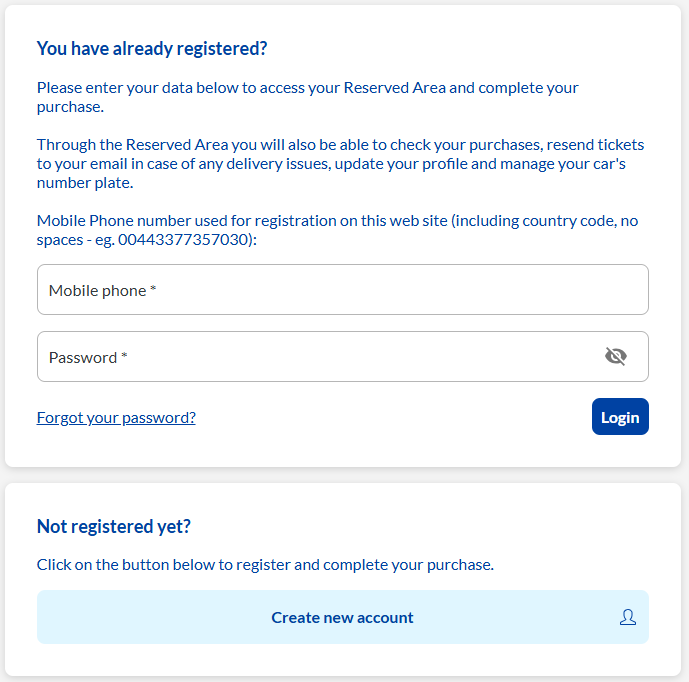This screenshot has height=682, width=689.
Task: Click the "Not registered yet?" heading
Action: click(x=114, y=526)
